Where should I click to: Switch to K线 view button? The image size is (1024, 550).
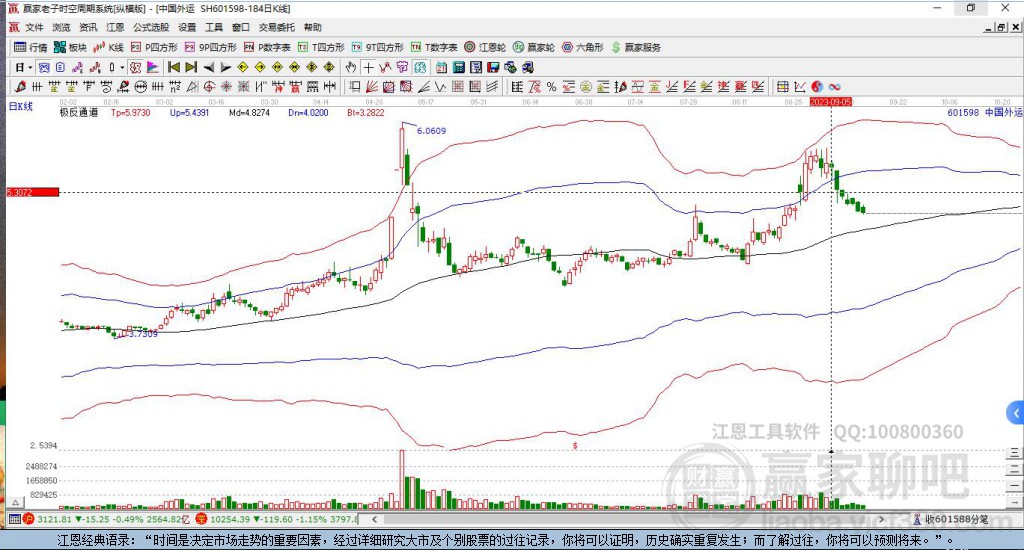[x=108, y=47]
